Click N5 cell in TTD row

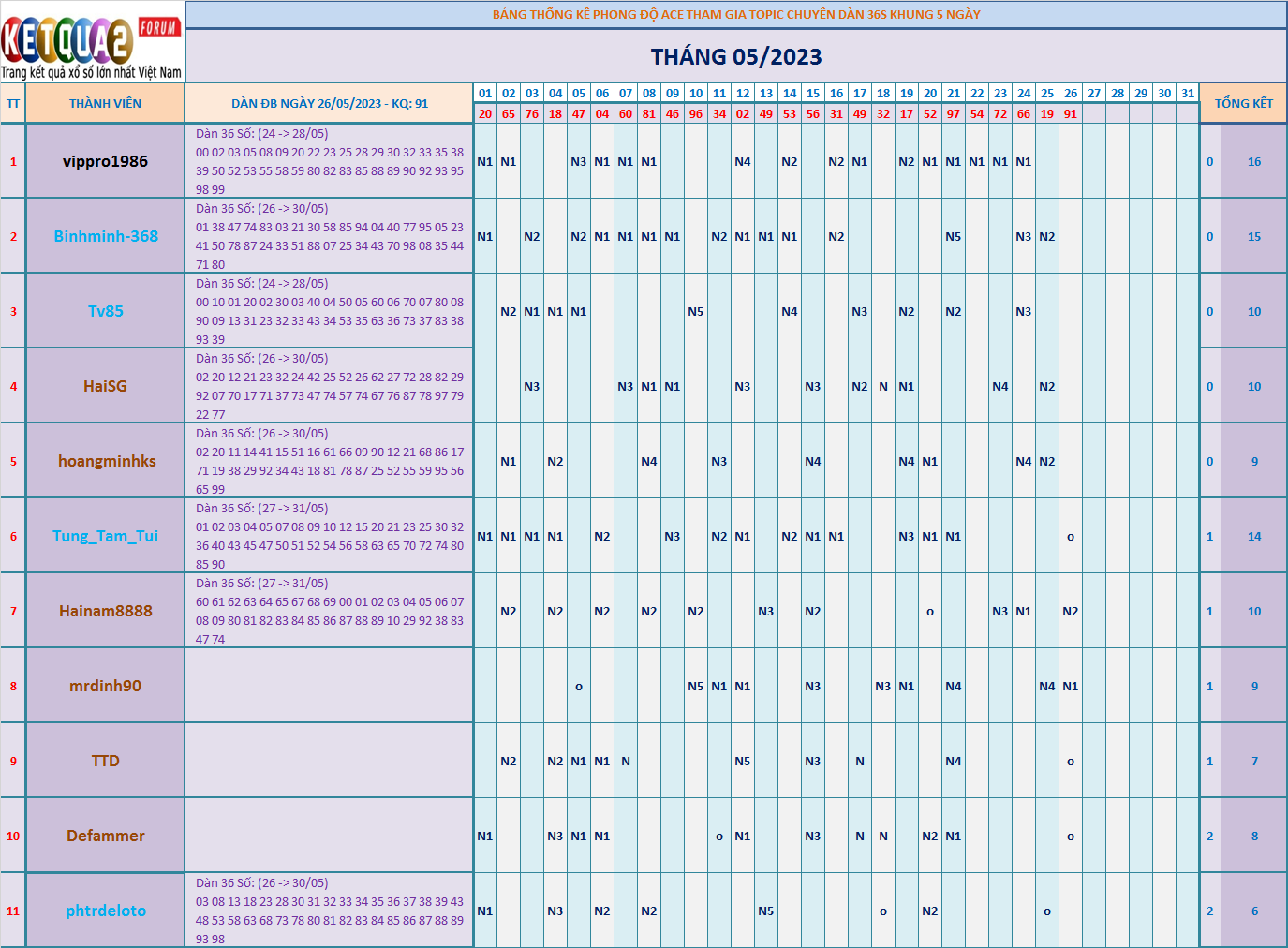743,762
